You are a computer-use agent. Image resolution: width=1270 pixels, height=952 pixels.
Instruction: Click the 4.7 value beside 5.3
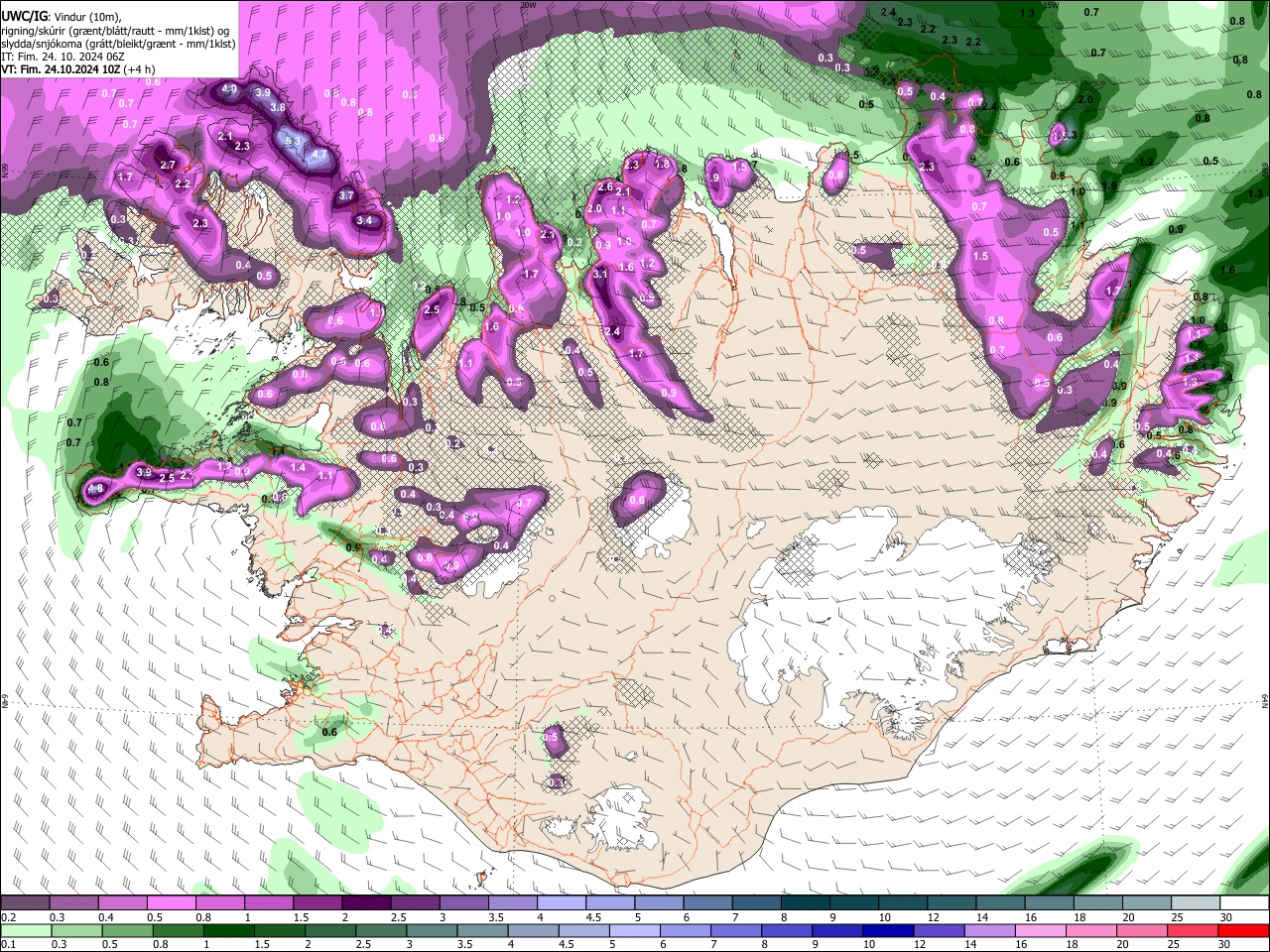click(x=318, y=155)
